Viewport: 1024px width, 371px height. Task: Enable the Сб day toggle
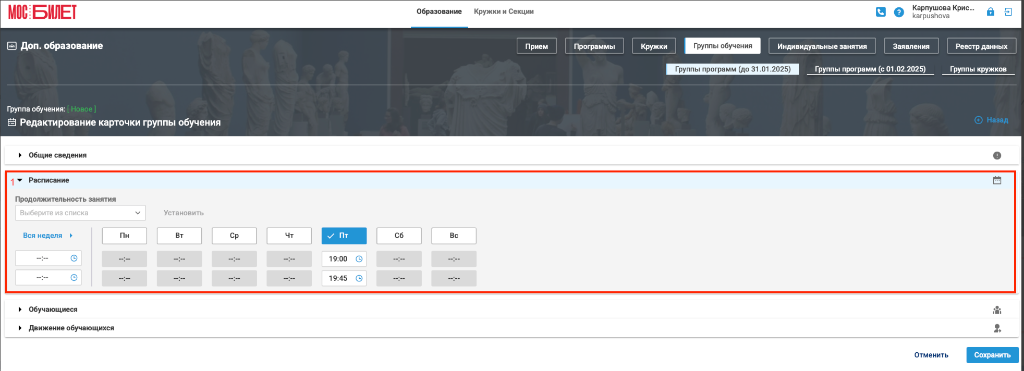pyautogui.click(x=399, y=236)
